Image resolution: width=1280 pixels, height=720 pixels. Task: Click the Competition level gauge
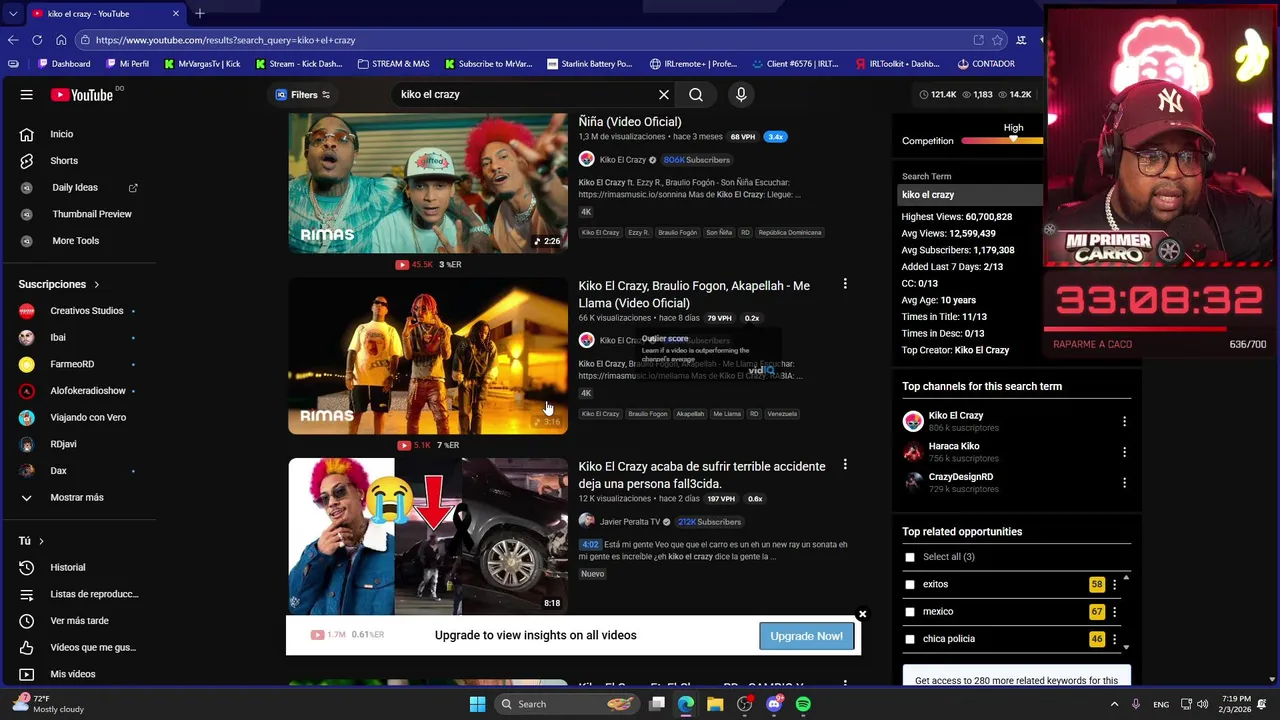1002,141
